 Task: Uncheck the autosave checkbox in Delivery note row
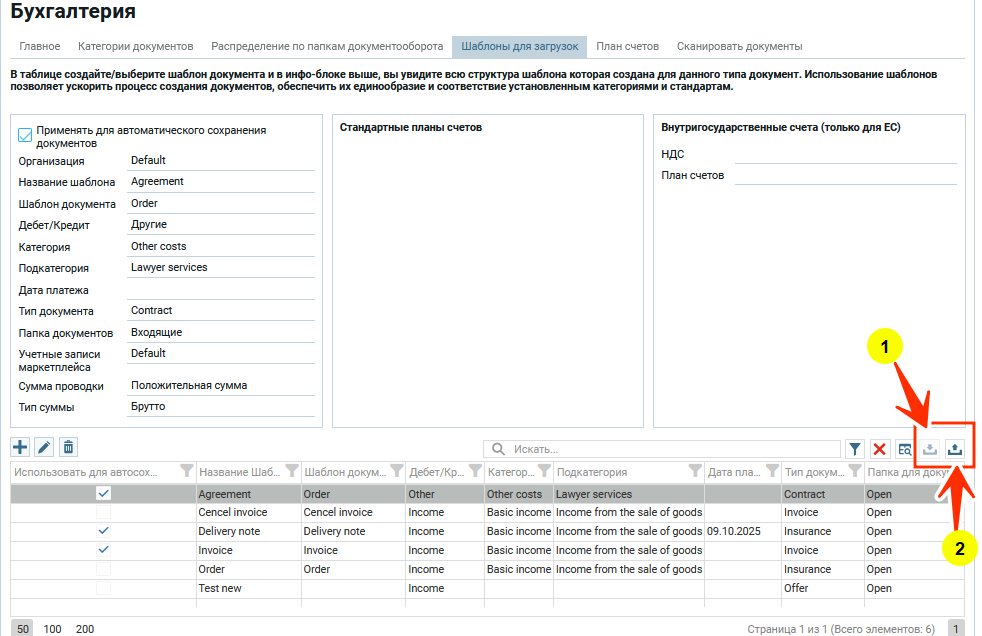(x=103, y=531)
